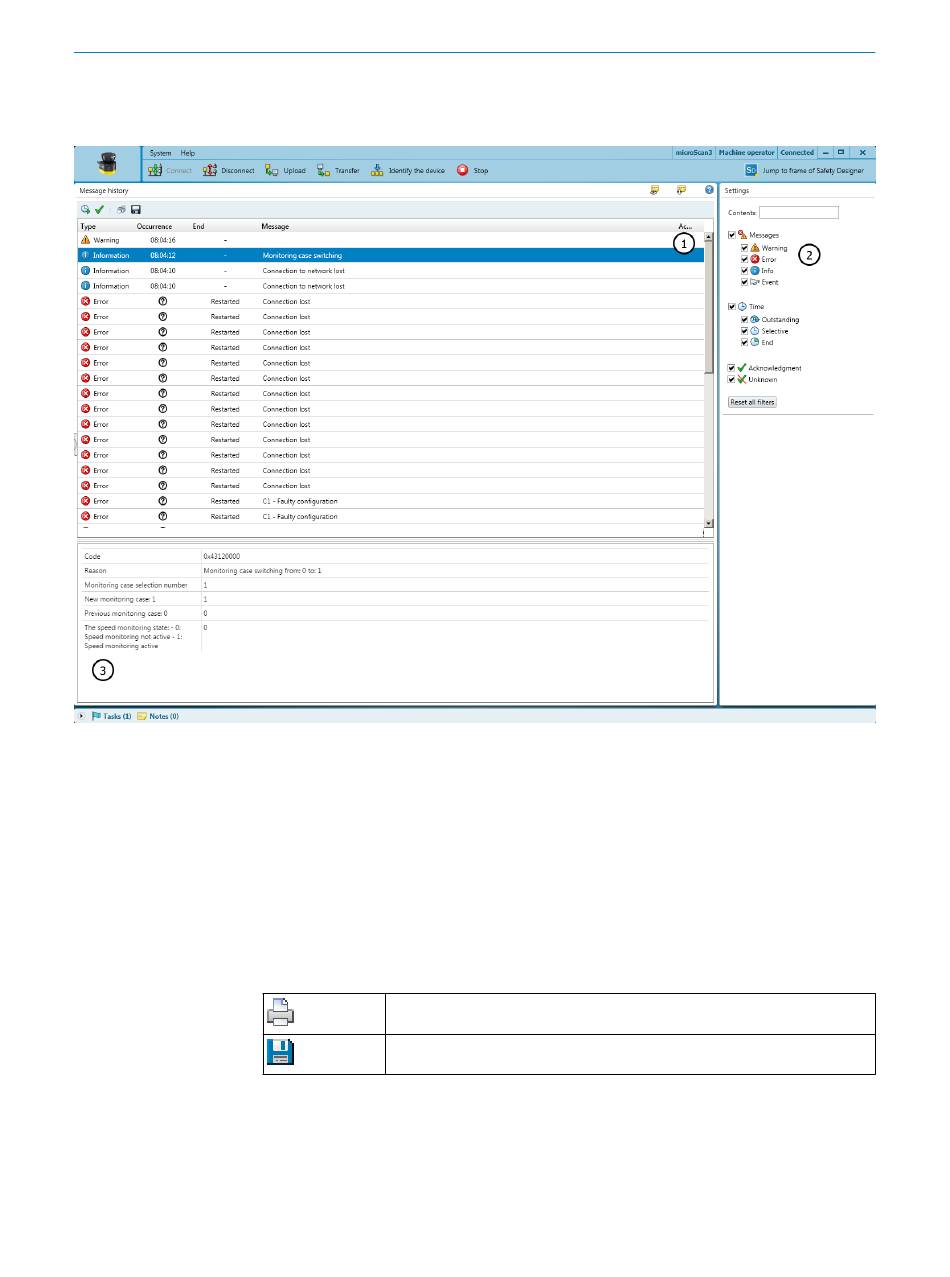Viewport: 950px width, 1277px height.
Task: Click the save floppy disk icon in Message history
Action: (135, 210)
